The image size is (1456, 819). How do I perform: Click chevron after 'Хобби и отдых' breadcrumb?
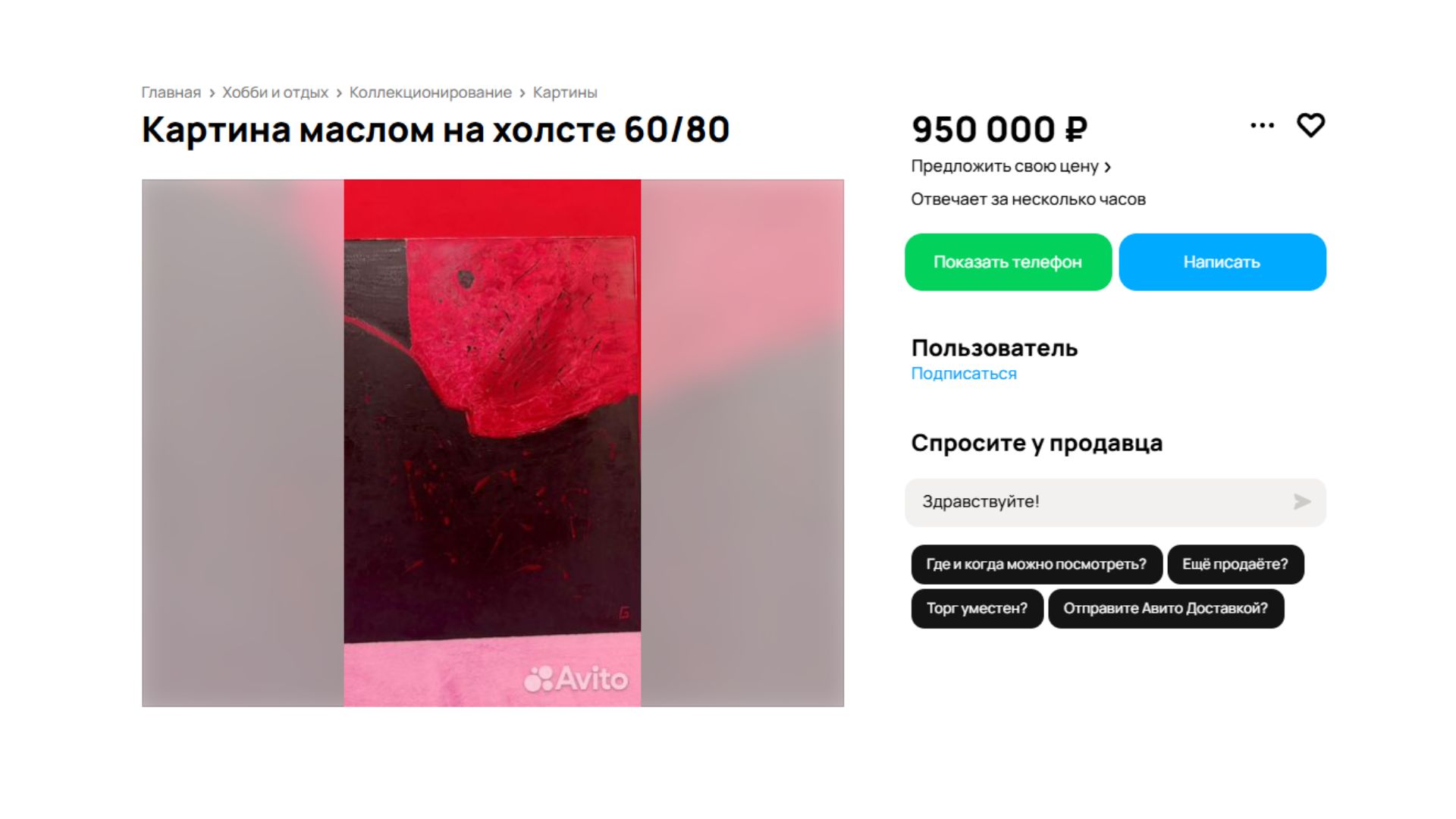click(339, 93)
